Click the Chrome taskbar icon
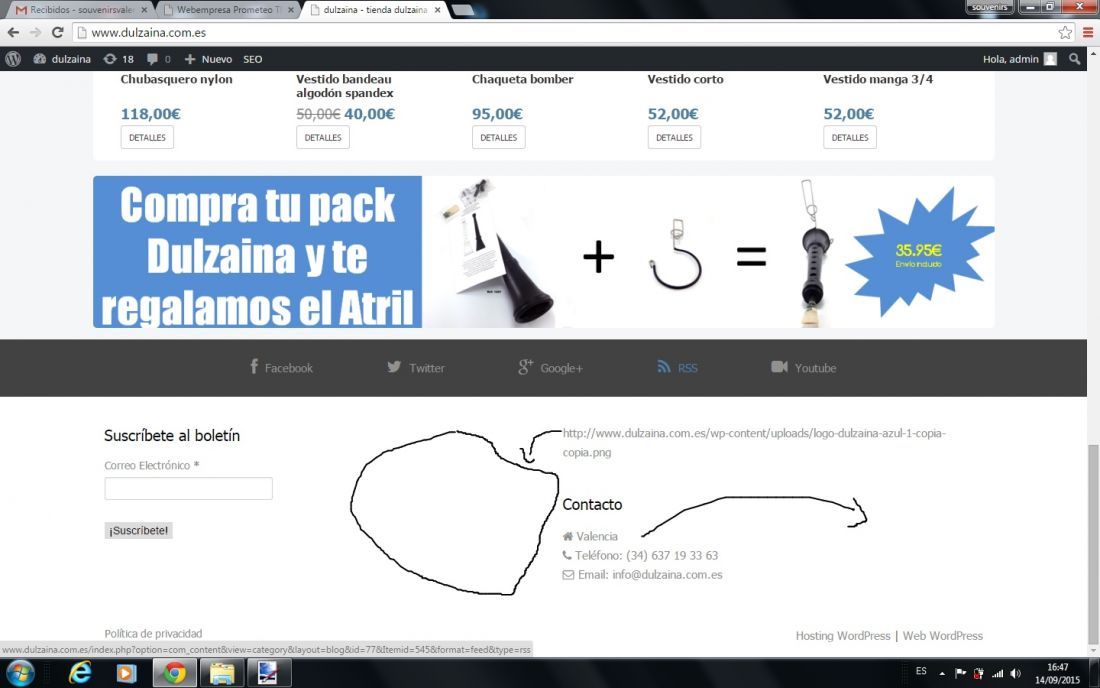The image size is (1100, 688). click(x=175, y=673)
